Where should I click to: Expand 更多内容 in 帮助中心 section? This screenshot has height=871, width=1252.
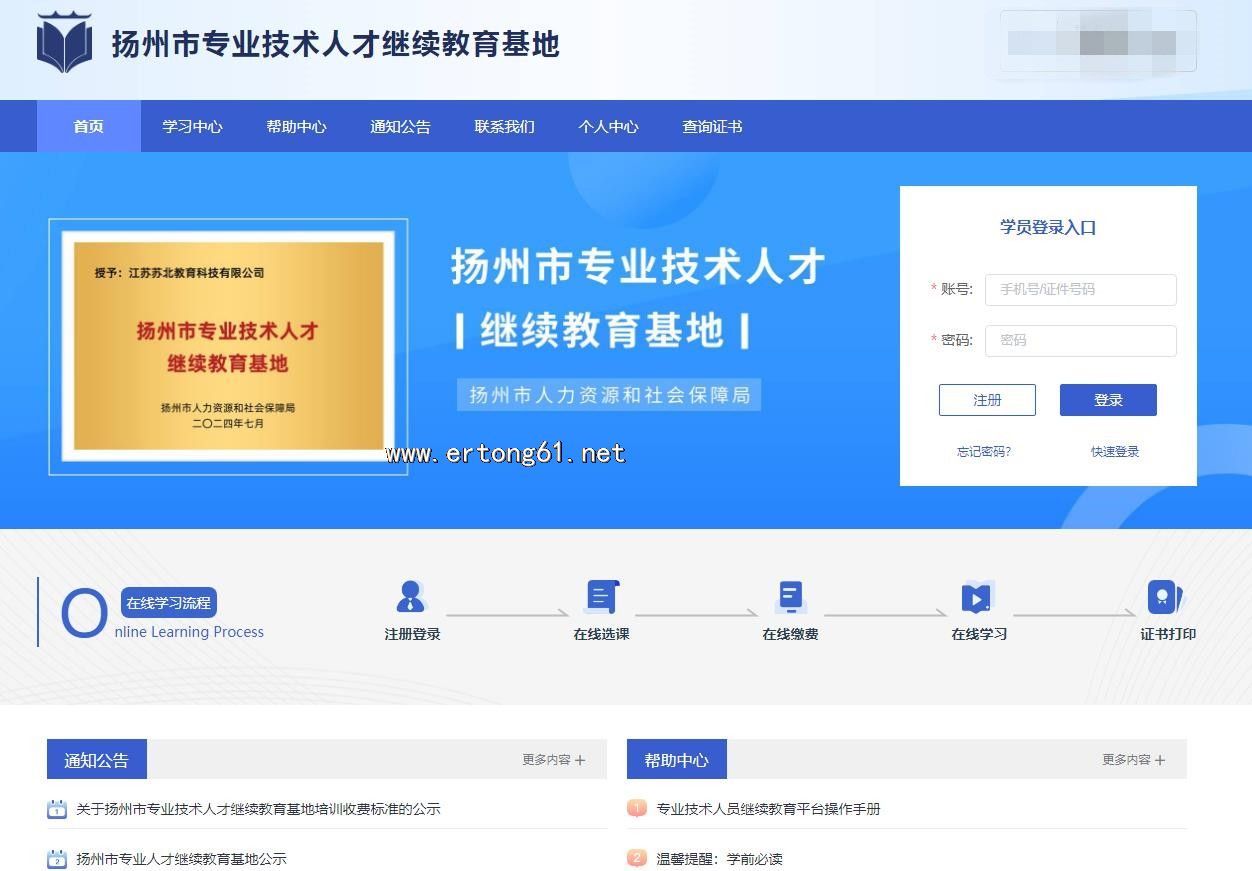pyautogui.click(x=1133, y=760)
